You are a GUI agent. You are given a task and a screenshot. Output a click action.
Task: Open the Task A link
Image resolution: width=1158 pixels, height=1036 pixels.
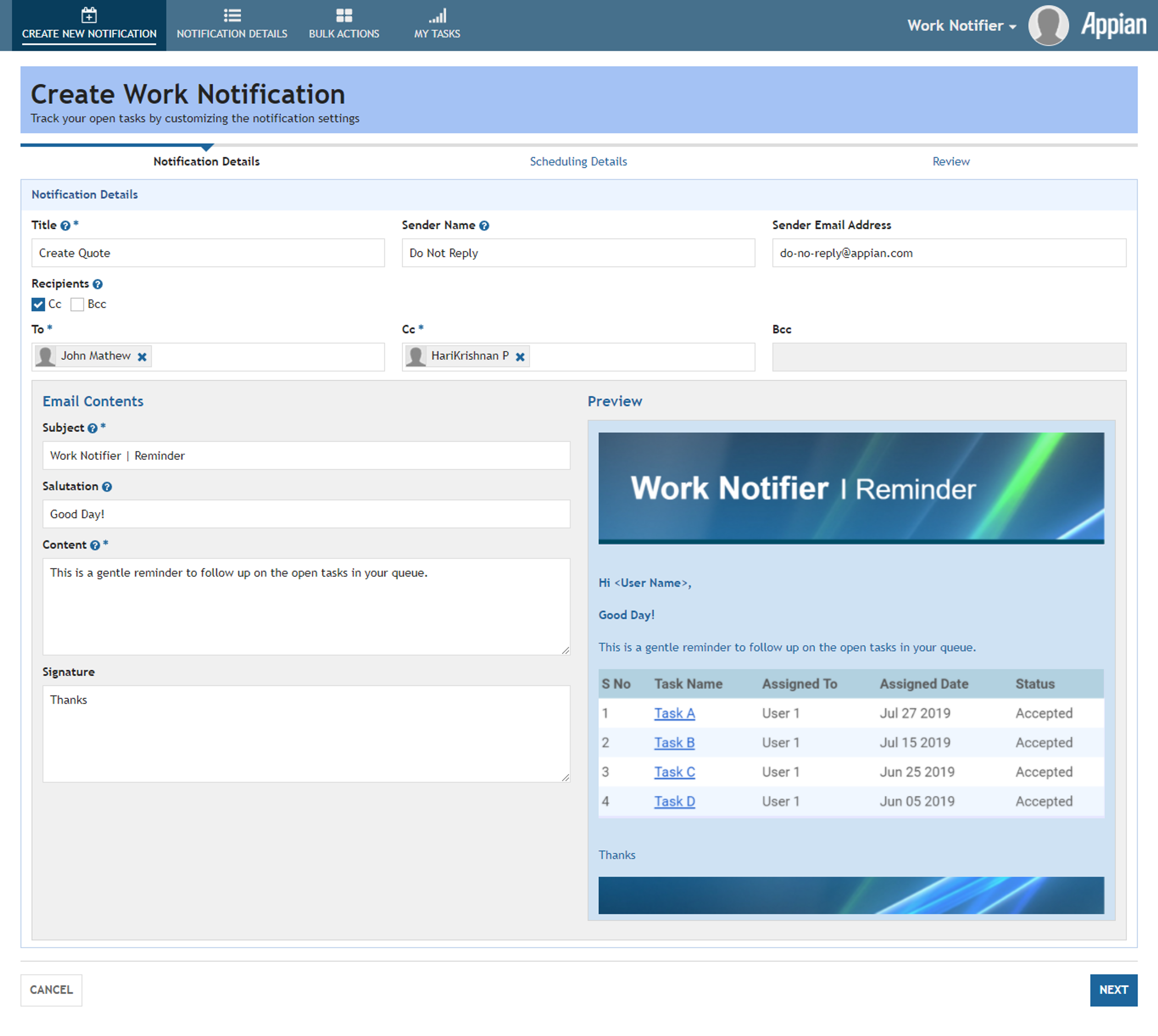(x=674, y=713)
